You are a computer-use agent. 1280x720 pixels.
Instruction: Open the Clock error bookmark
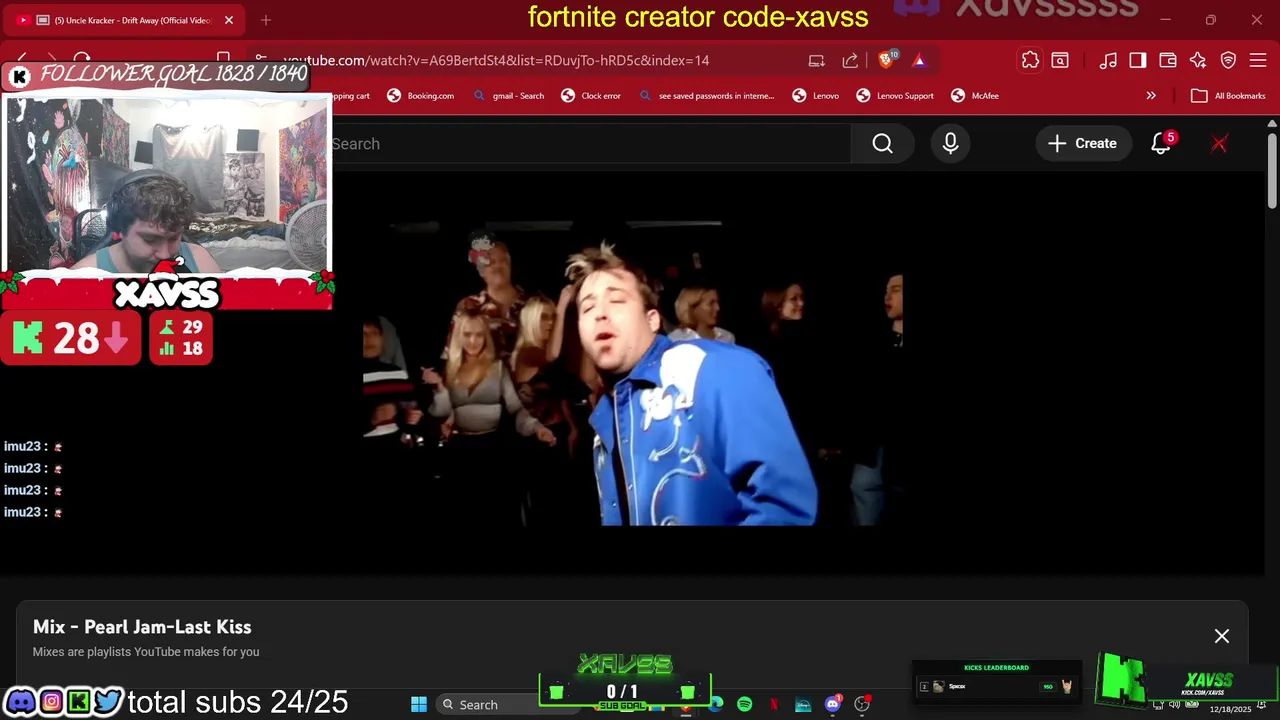pos(591,96)
